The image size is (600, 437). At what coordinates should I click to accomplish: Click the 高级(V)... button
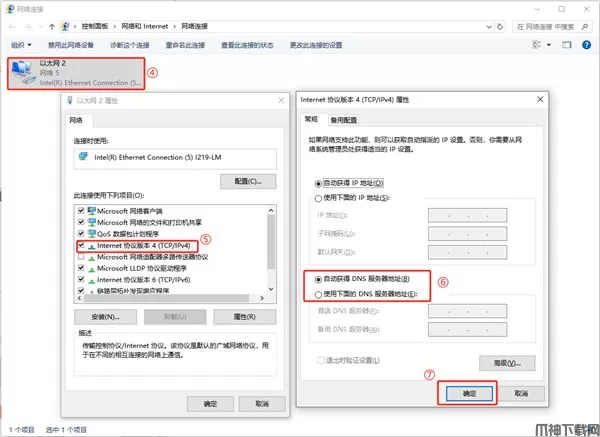click(507, 363)
